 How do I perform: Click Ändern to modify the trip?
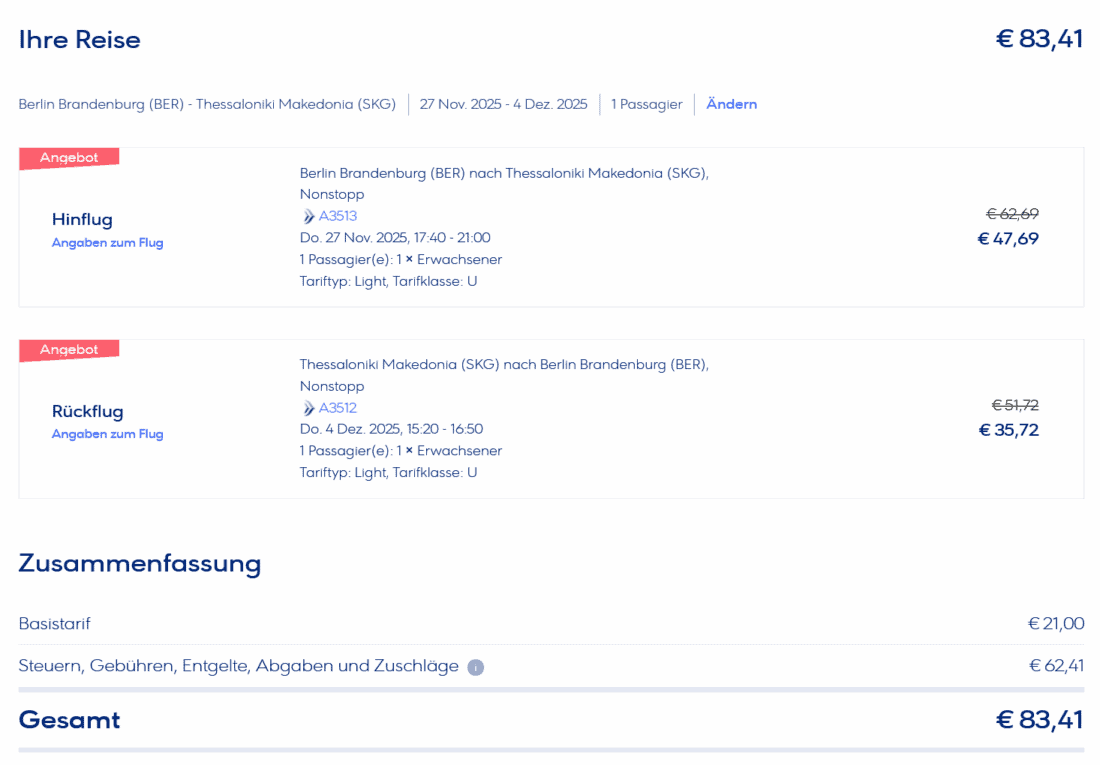[x=731, y=104]
